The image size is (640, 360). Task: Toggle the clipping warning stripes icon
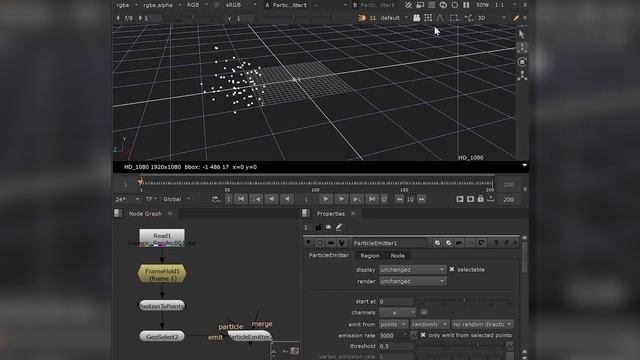tap(408, 5)
